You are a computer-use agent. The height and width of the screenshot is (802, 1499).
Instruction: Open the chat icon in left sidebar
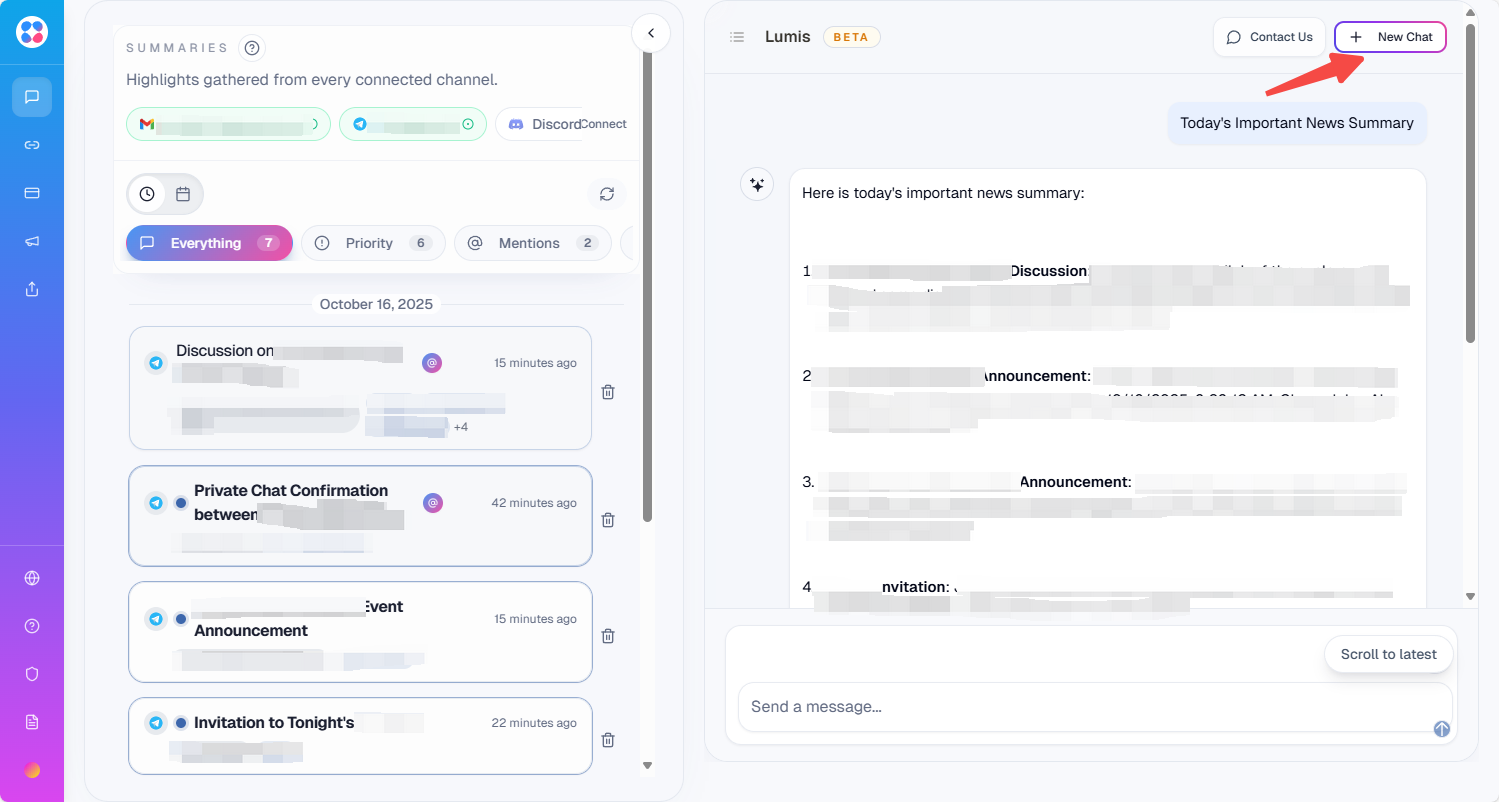[32, 97]
